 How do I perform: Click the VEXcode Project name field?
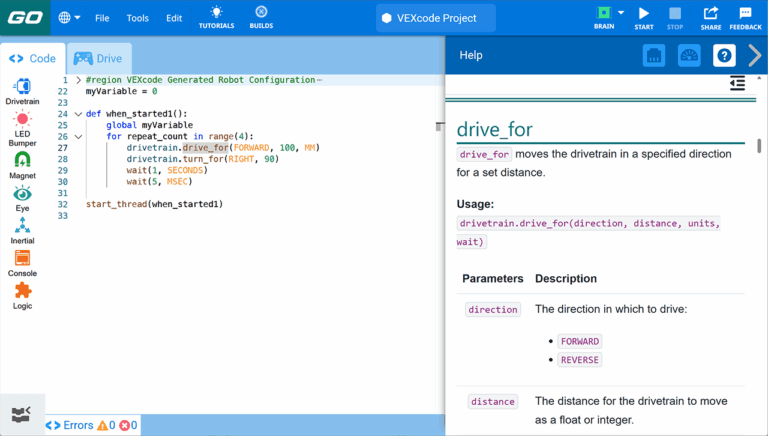[x=435, y=18]
